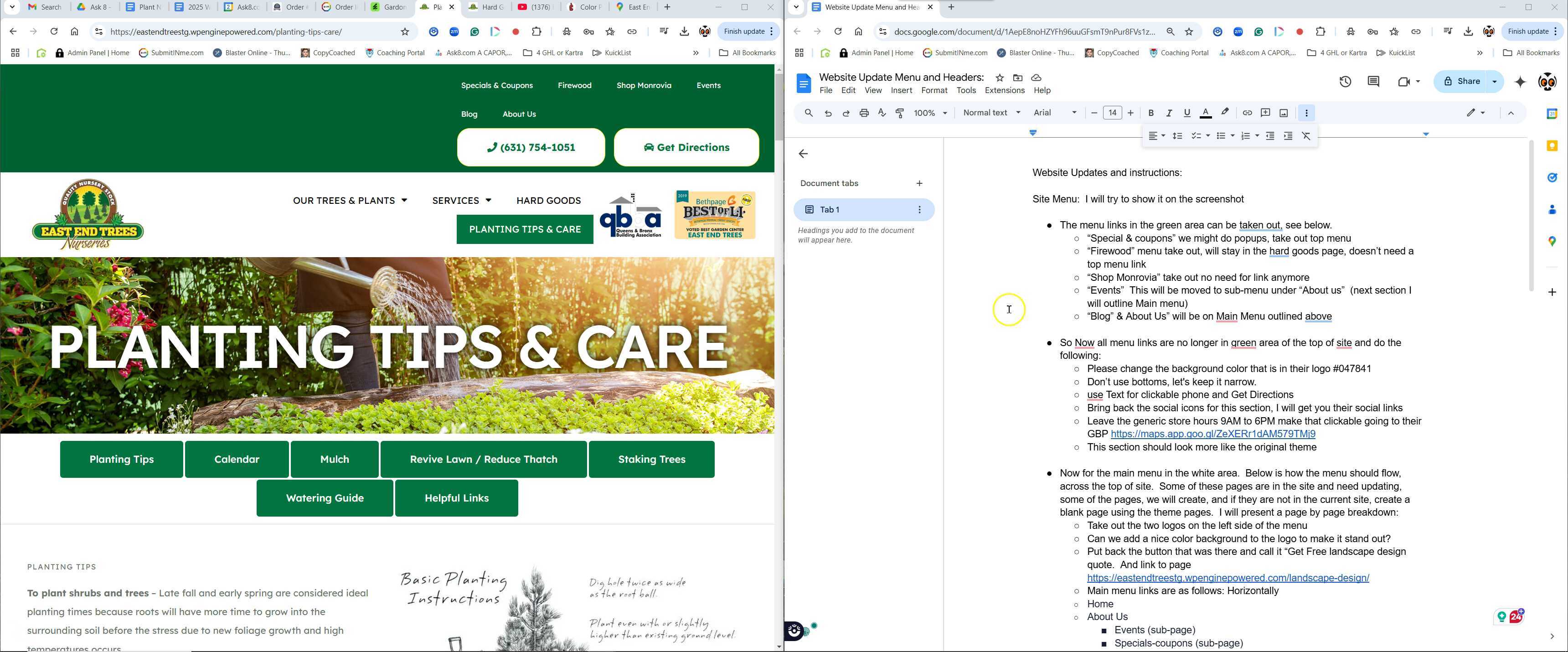
Task: Open the Normal text style dropdown
Action: (991, 113)
